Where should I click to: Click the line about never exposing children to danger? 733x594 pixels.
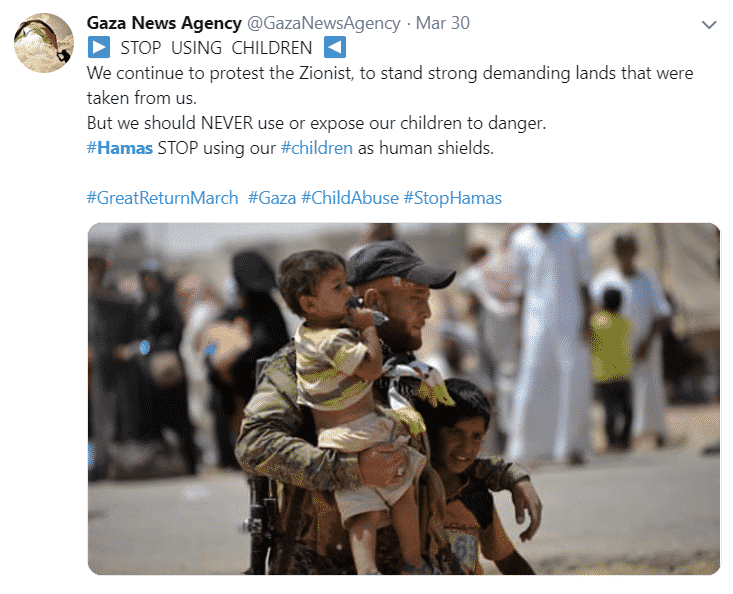316,123
